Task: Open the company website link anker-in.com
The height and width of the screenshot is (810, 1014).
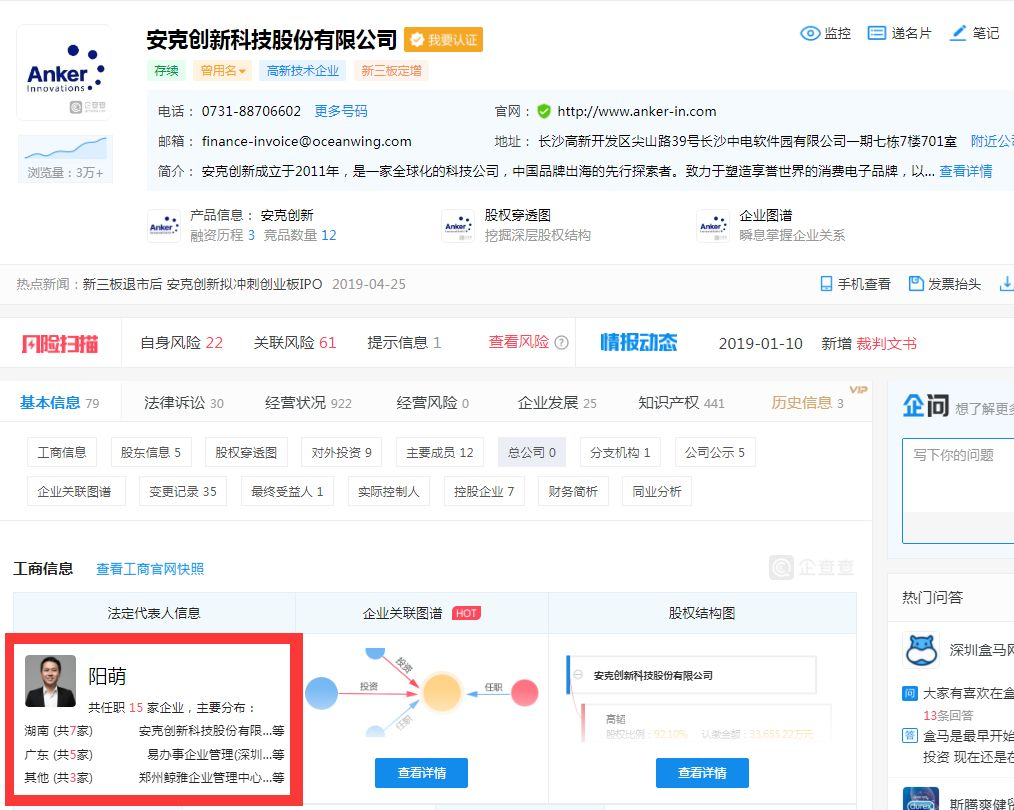Action: click(x=636, y=111)
